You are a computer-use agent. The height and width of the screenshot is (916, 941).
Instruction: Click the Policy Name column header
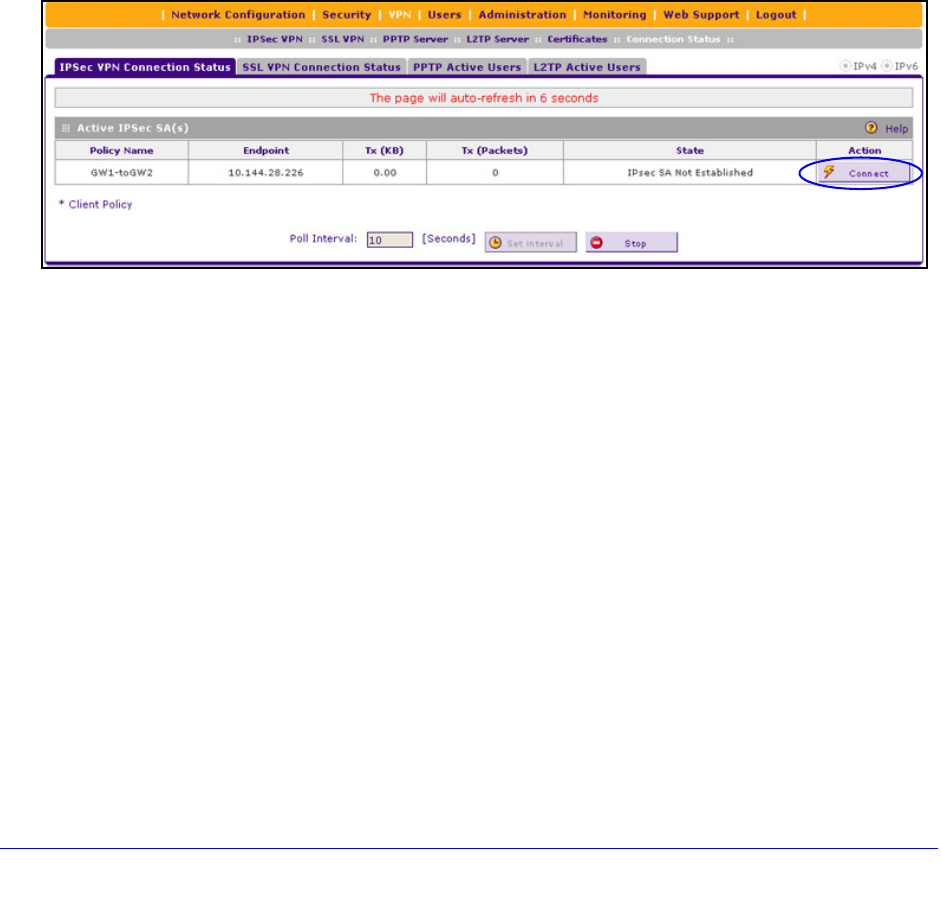(121, 150)
